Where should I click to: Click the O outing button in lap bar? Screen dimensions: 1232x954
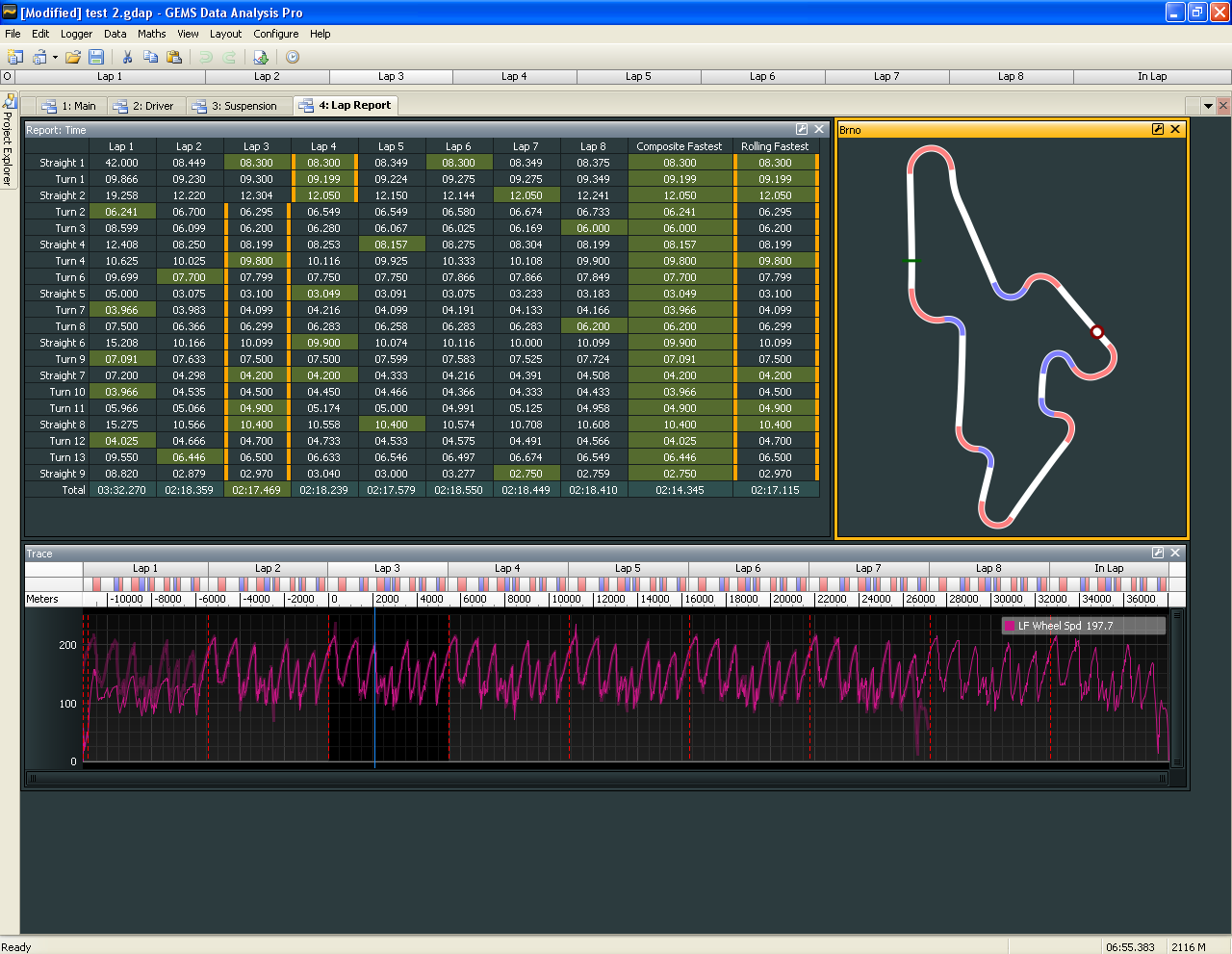click(8, 76)
